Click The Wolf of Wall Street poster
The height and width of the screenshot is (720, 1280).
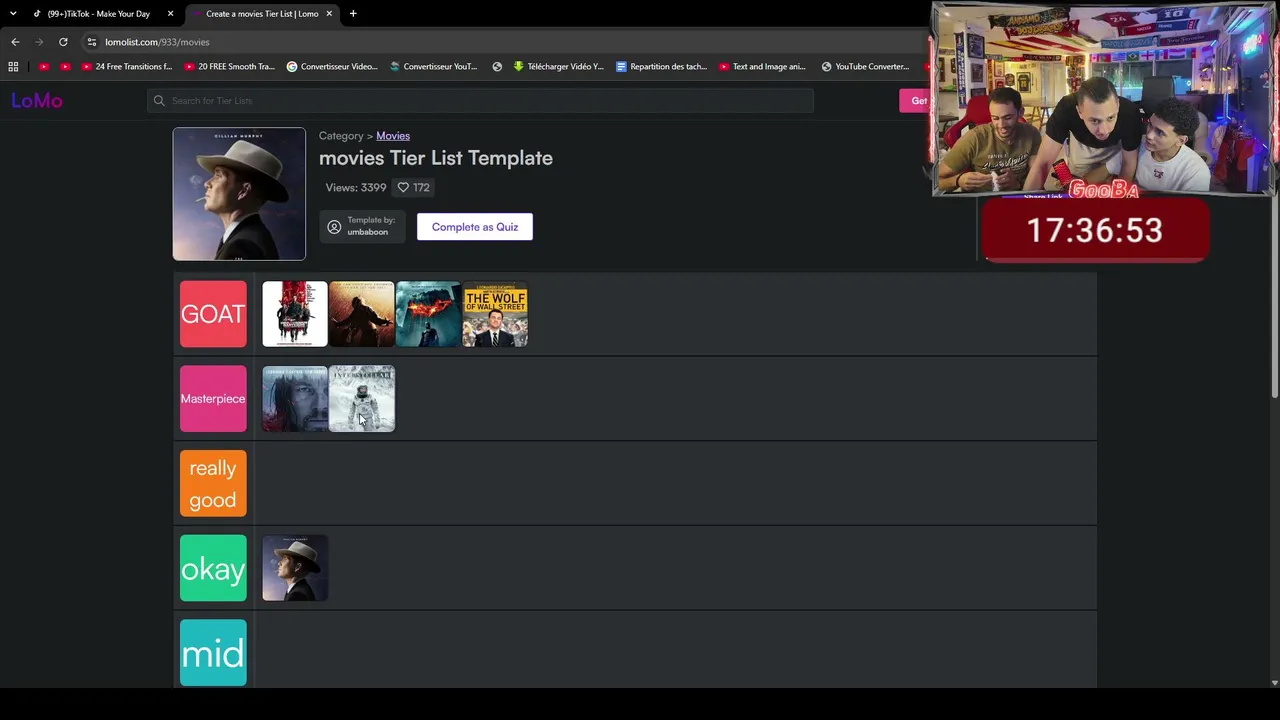[496, 314]
